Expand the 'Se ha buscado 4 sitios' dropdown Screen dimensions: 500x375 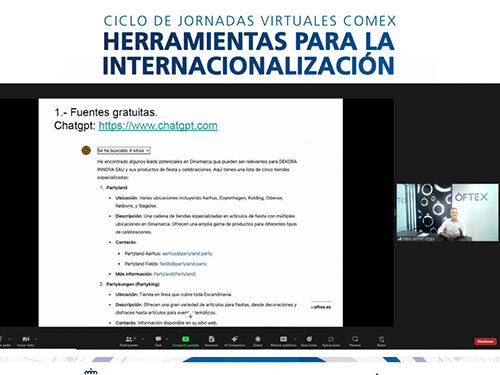(x=124, y=151)
